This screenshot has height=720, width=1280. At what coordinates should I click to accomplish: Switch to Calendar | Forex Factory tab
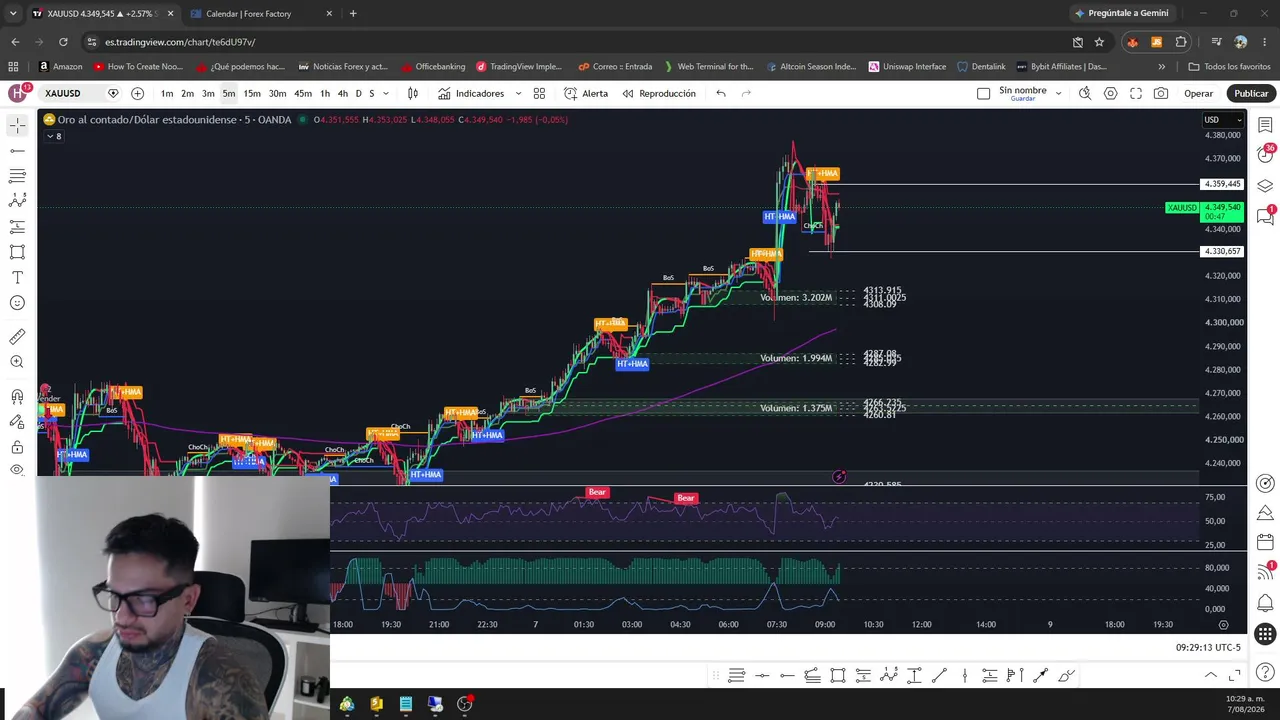260,14
